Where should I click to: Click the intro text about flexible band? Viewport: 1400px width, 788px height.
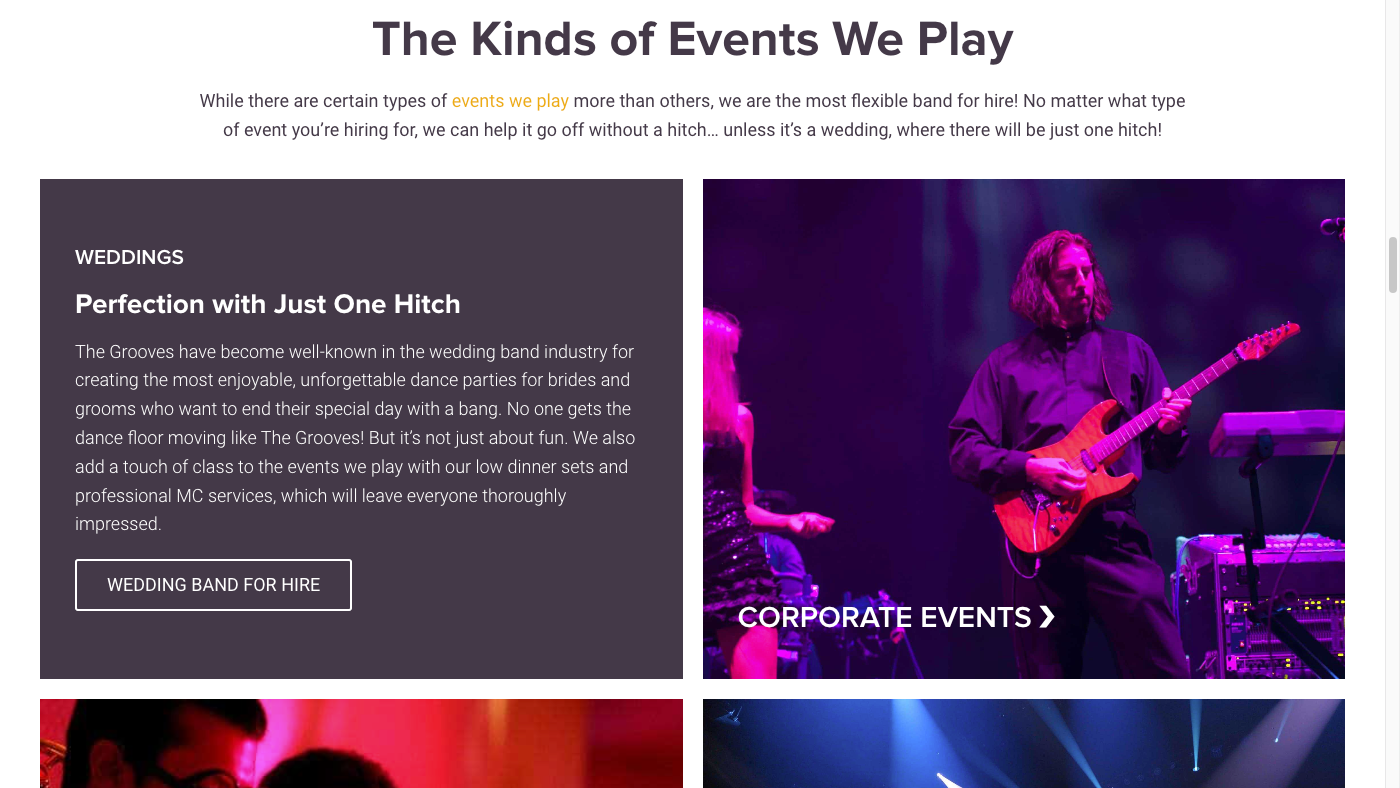point(692,115)
